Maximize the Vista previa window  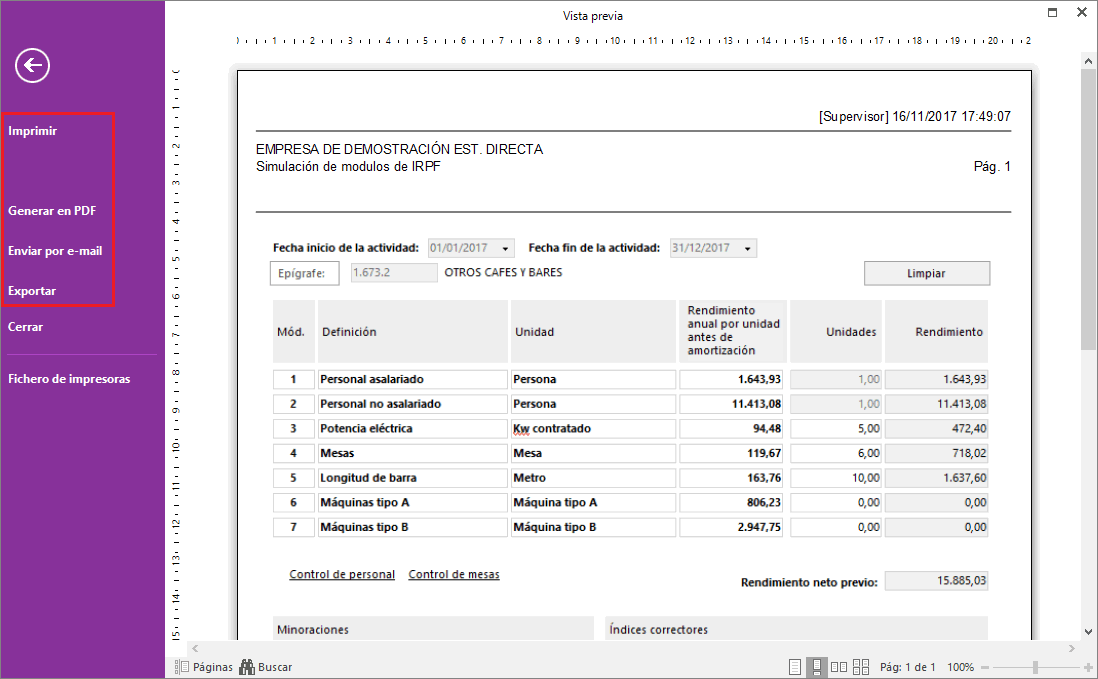click(1052, 14)
